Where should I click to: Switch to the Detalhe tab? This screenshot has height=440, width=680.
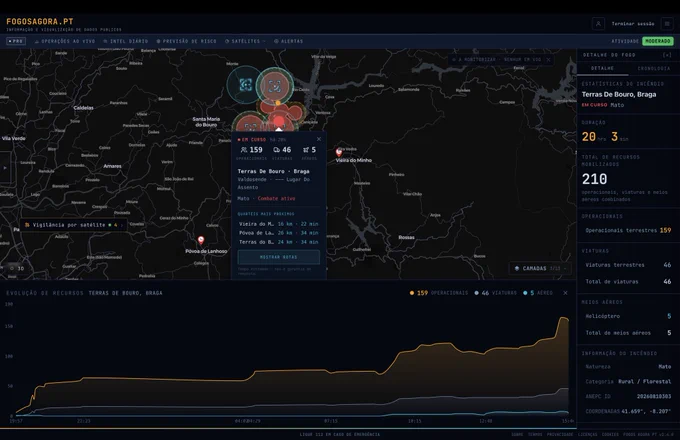pos(602,68)
